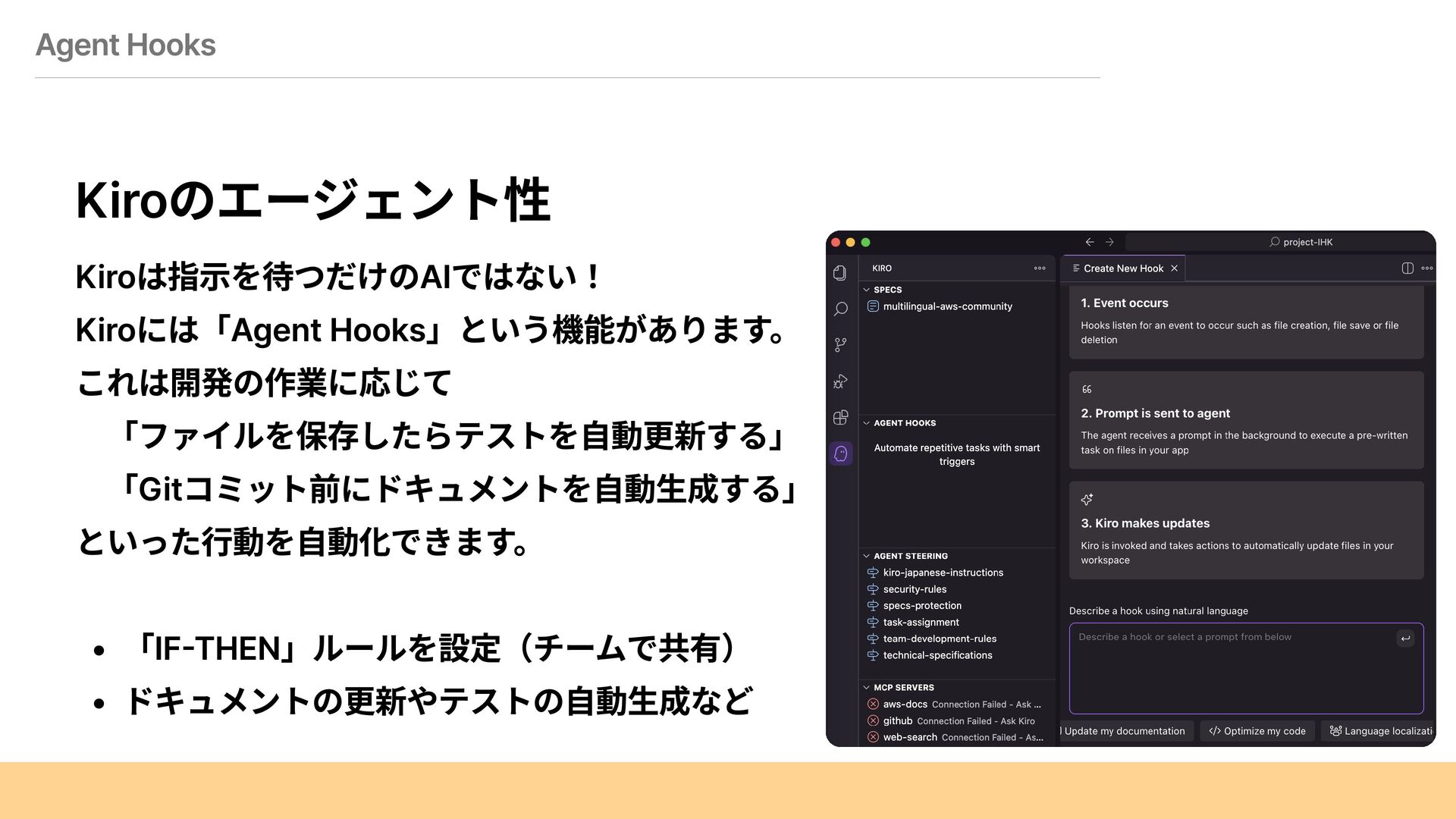Collapse the AGENT STEERING section
The height and width of the screenshot is (819, 1456).
coord(867,556)
